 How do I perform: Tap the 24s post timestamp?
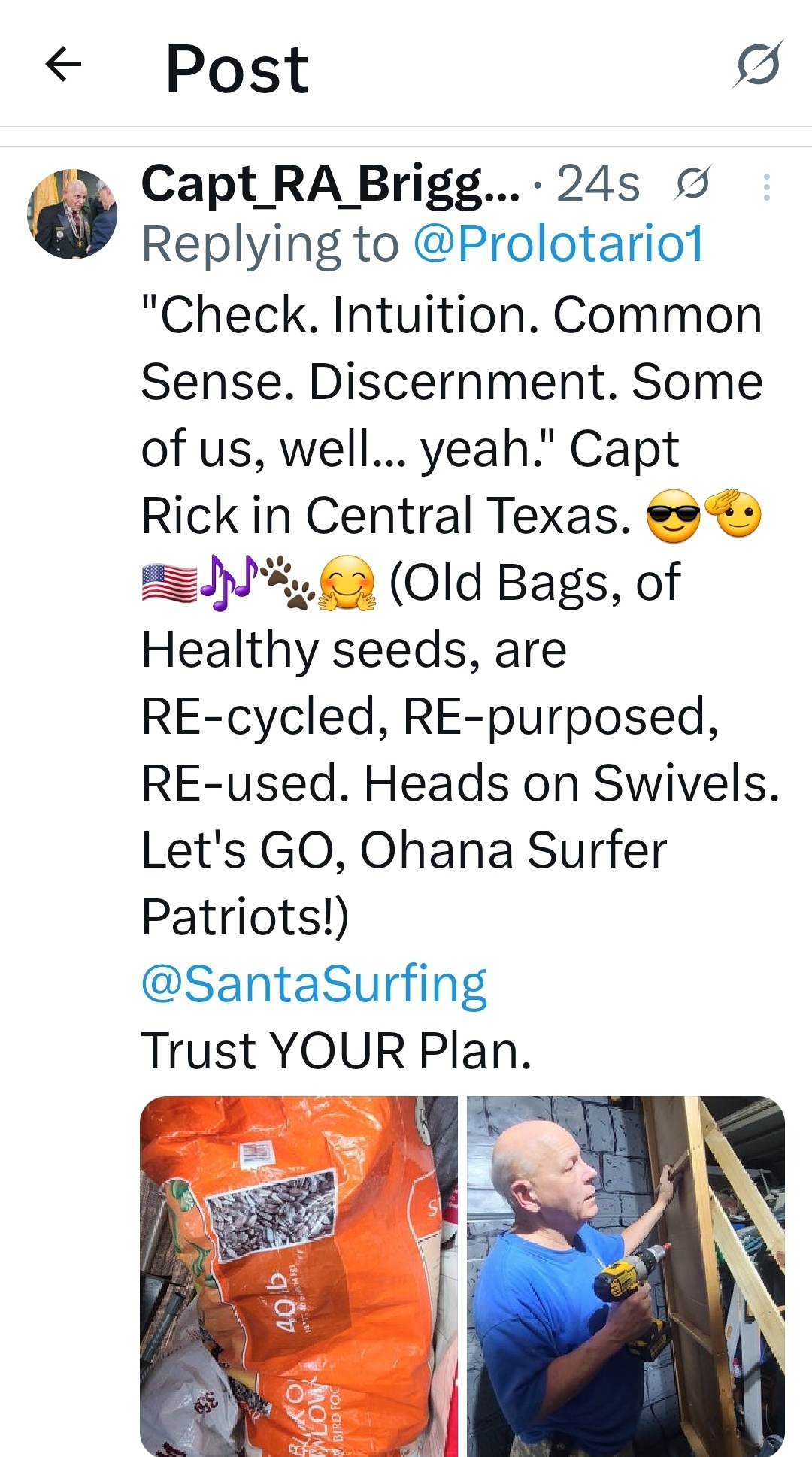coord(598,184)
